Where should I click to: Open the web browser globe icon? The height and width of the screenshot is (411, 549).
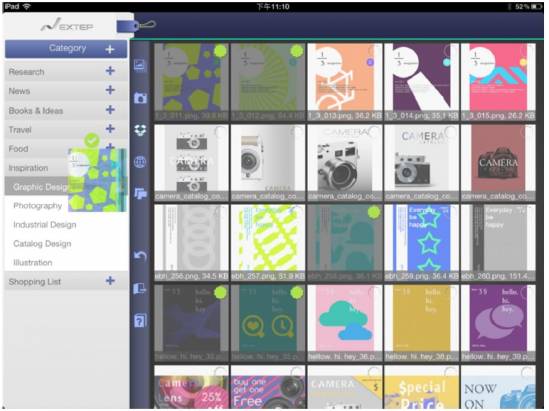(140, 162)
